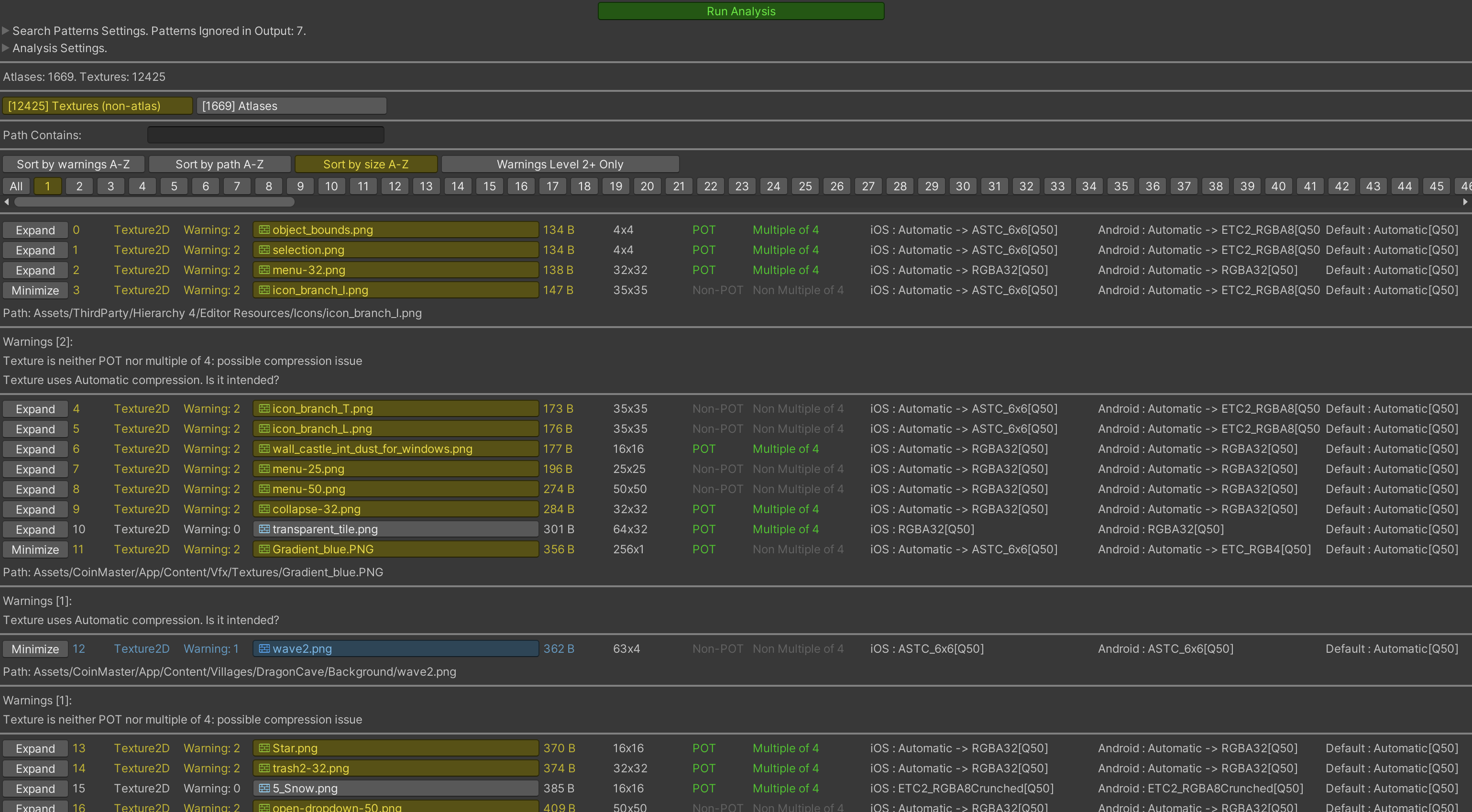Click texture icon next to wave2.png

(264, 648)
